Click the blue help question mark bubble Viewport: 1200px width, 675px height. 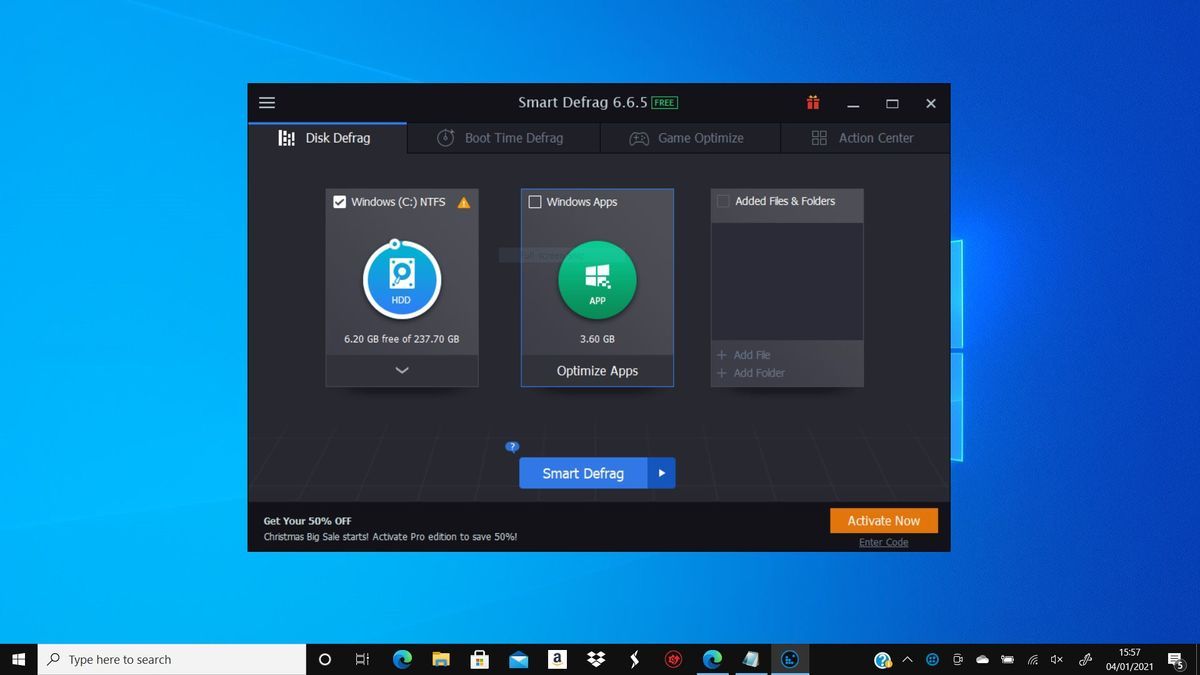[x=512, y=447]
